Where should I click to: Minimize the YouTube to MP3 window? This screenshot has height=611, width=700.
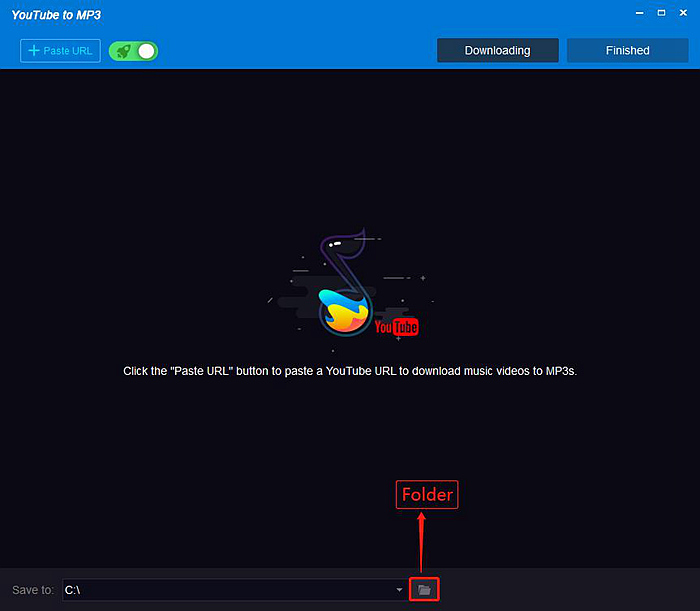click(639, 13)
